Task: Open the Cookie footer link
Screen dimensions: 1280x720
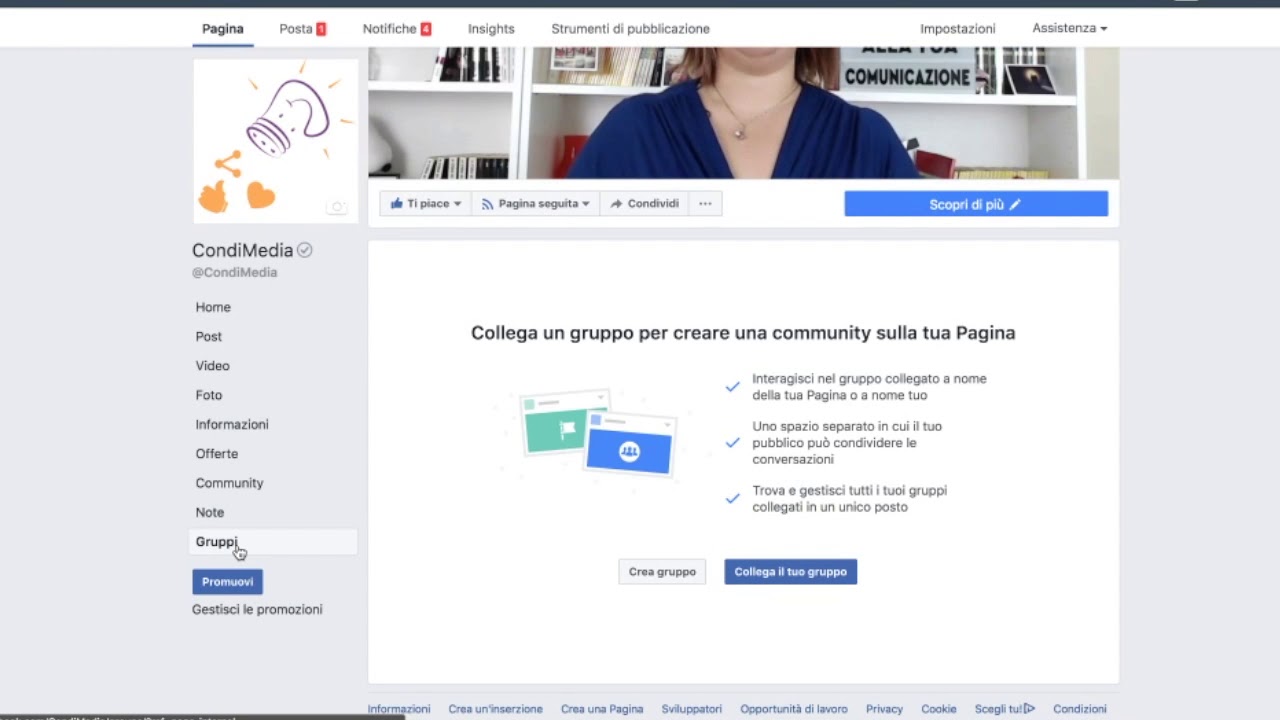Action: (x=939, y=709)
